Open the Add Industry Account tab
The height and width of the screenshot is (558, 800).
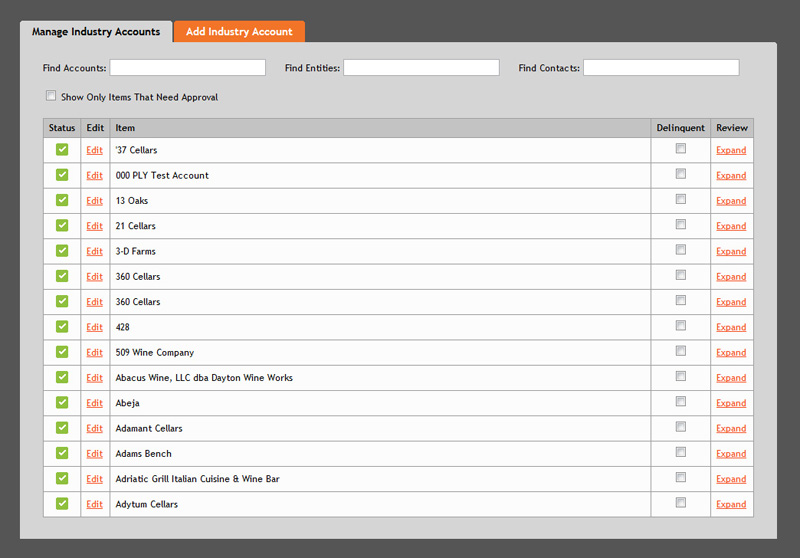click(239, 32)
